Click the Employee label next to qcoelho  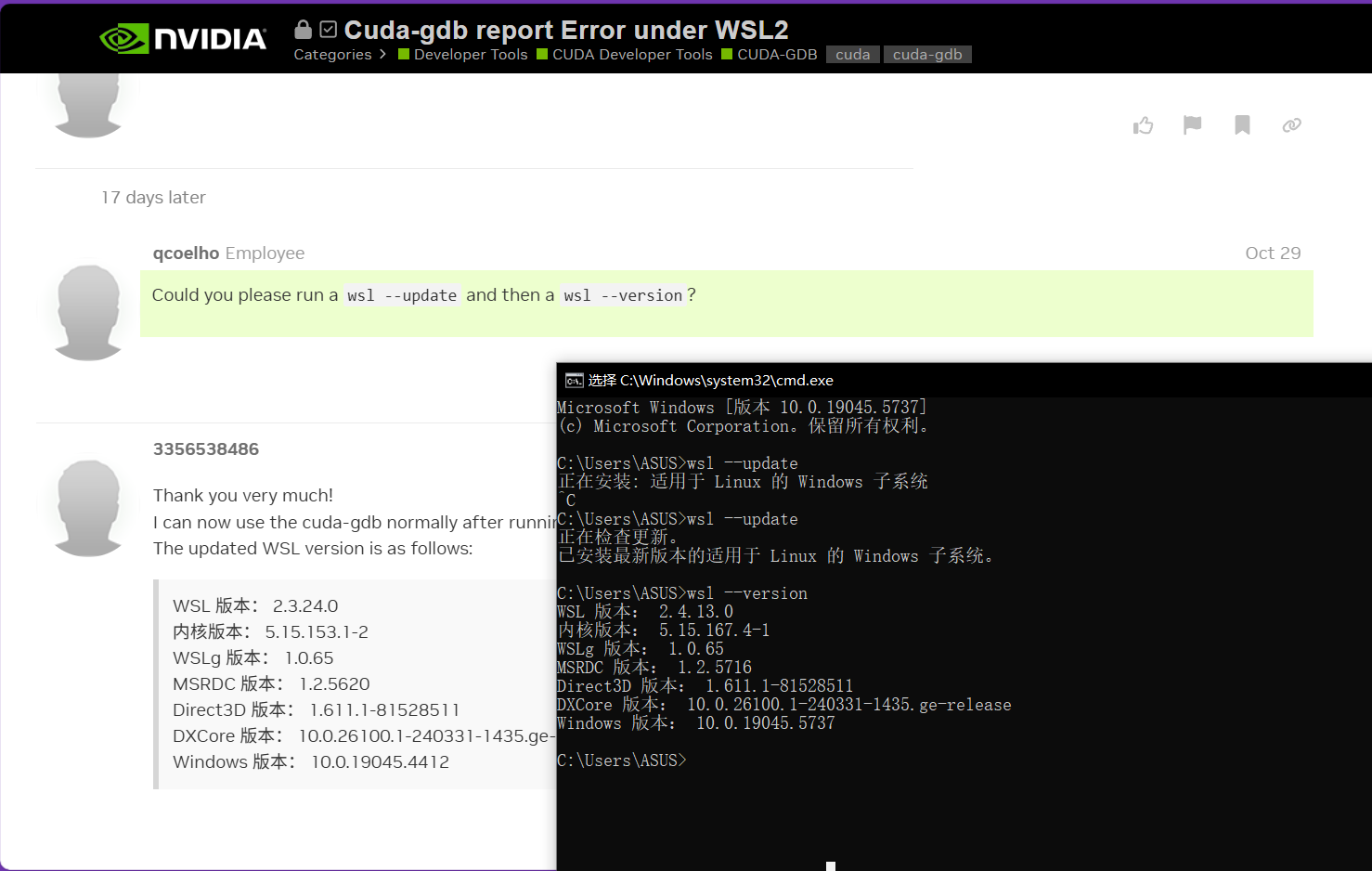tap(265, 253)
